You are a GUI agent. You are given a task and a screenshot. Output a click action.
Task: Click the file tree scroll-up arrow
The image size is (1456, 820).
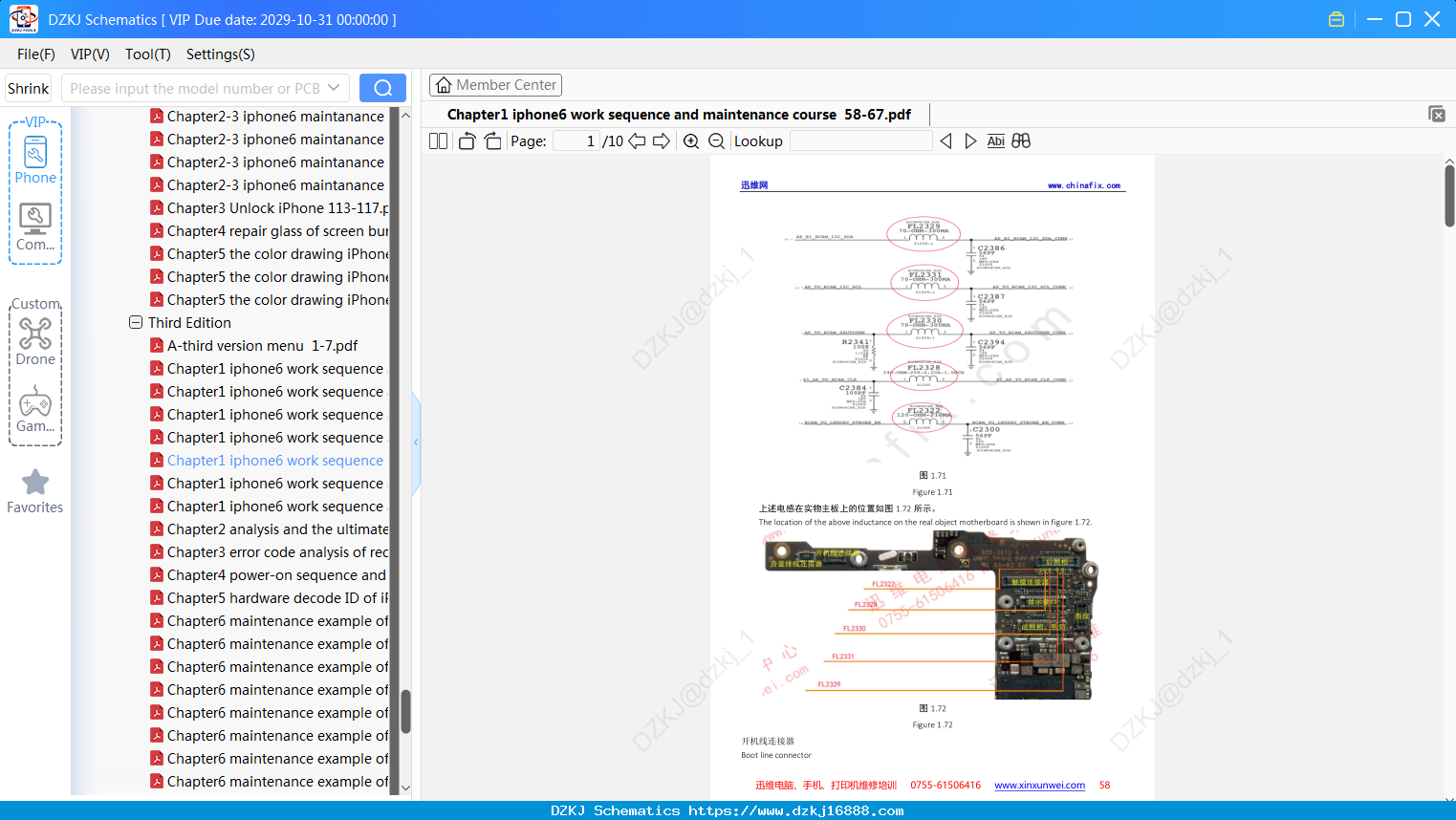(x=405, y=116)
